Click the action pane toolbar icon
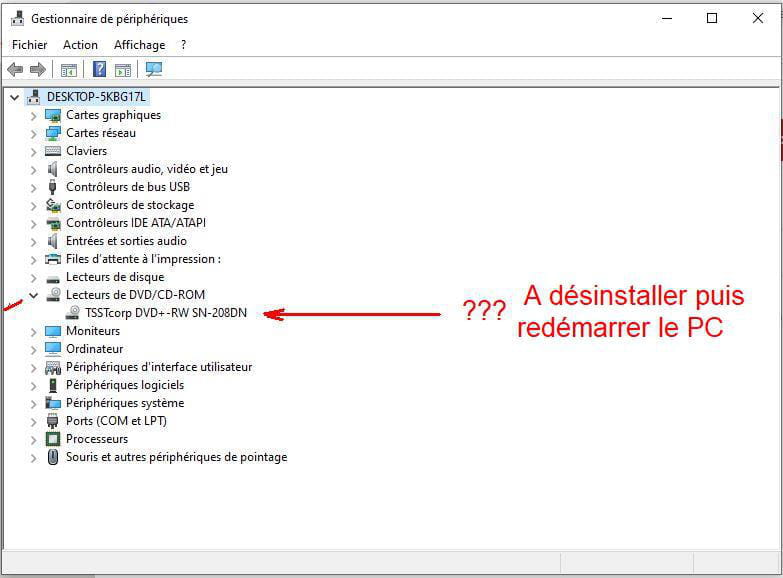 122,70
